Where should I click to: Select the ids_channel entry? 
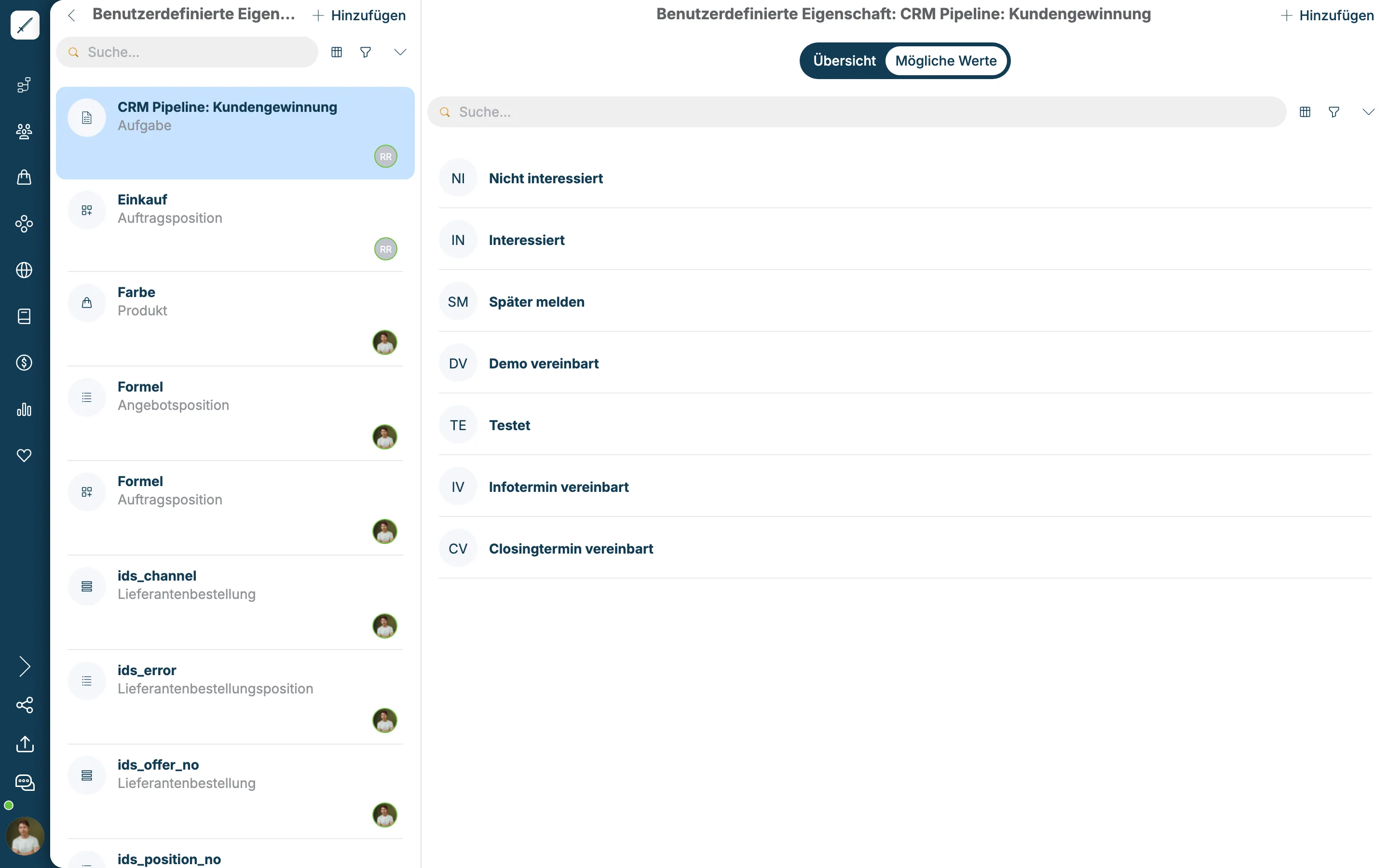[x=235, y=602]
